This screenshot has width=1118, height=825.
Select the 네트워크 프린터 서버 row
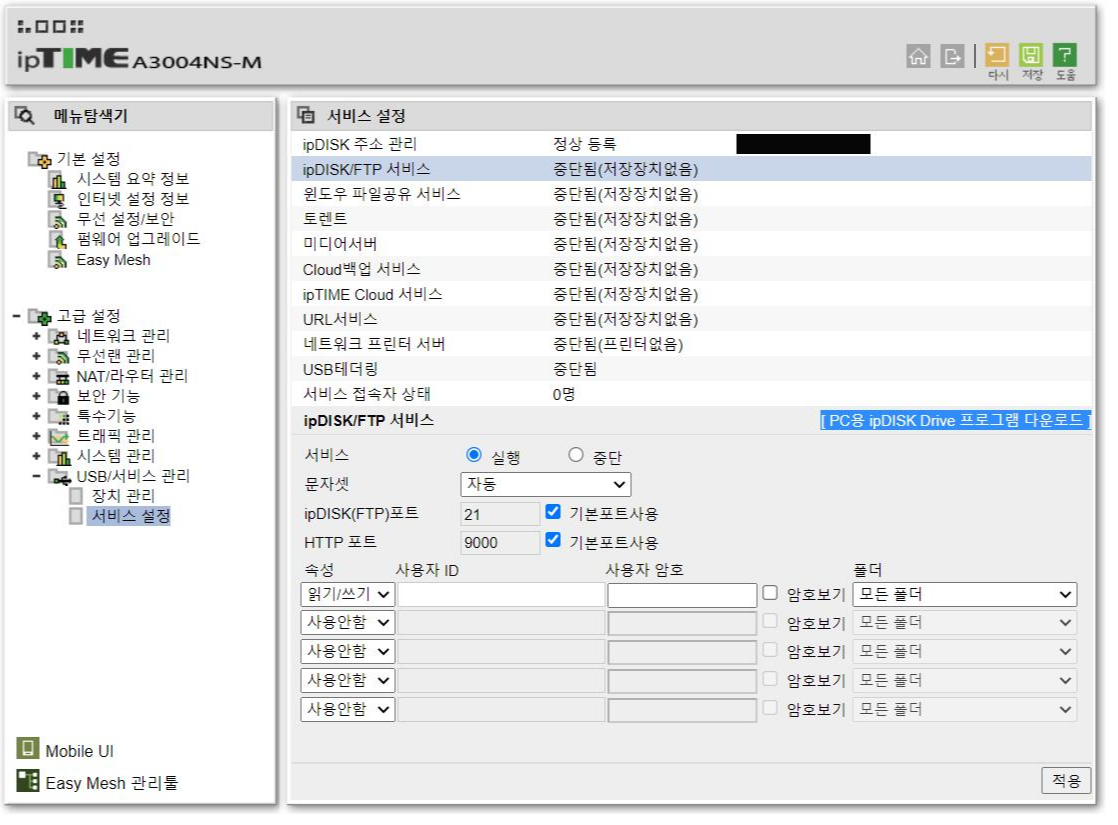(x=691, y=344)
